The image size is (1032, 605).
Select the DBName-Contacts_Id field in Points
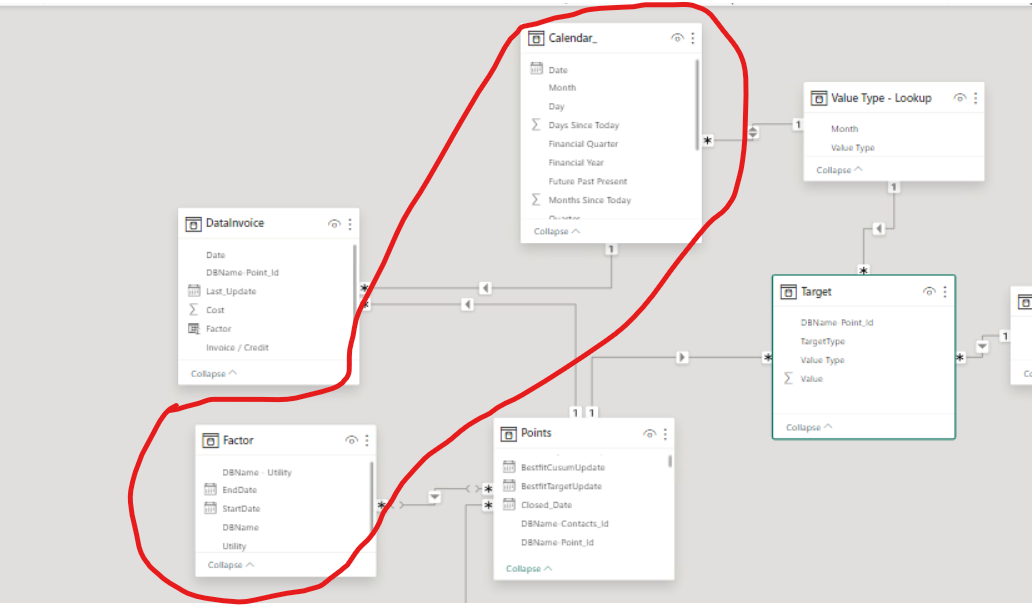(565, 524)
